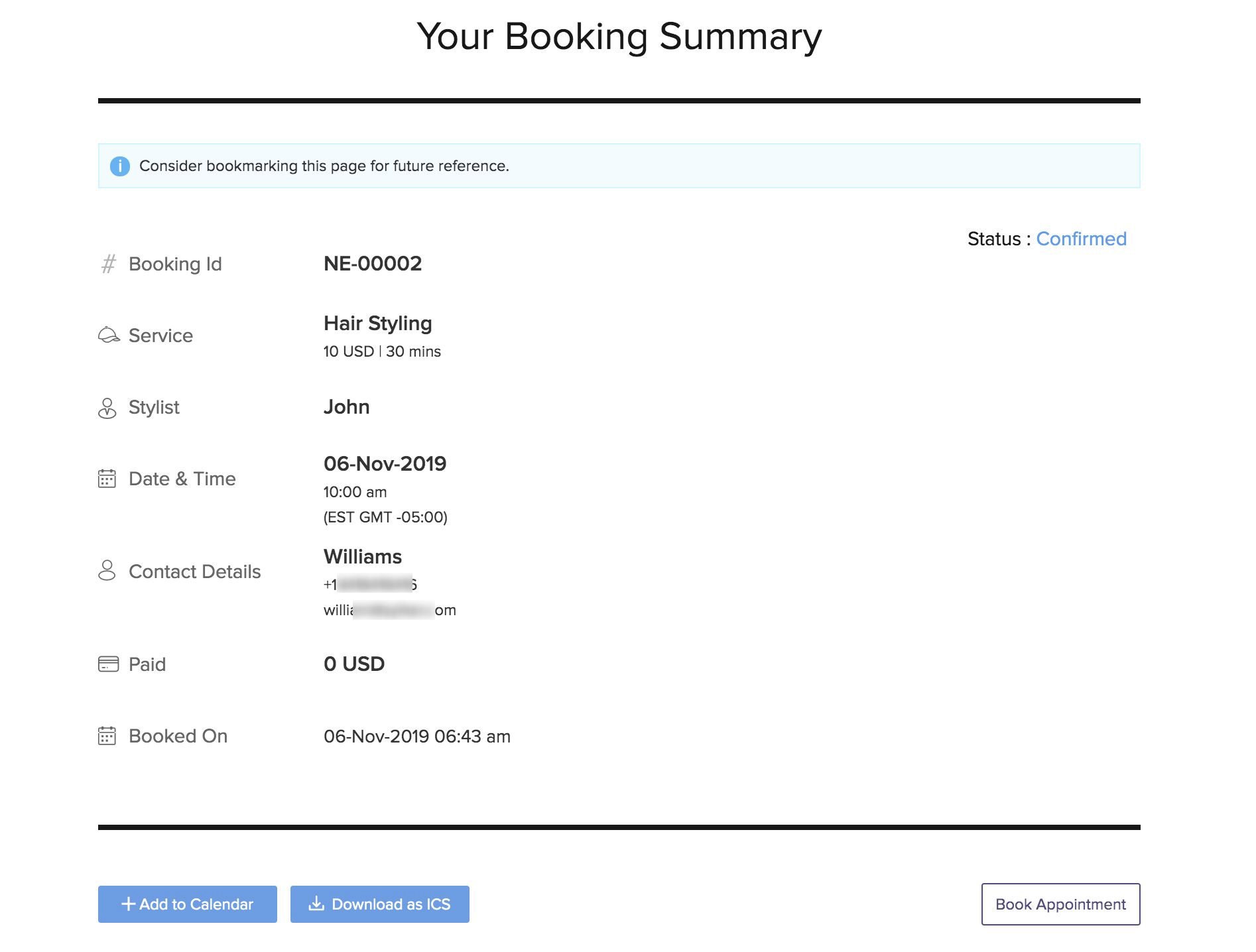This screenshot has height=952, width=1256.
Task: Click the Download as ICS button
Action: (379, 904)
